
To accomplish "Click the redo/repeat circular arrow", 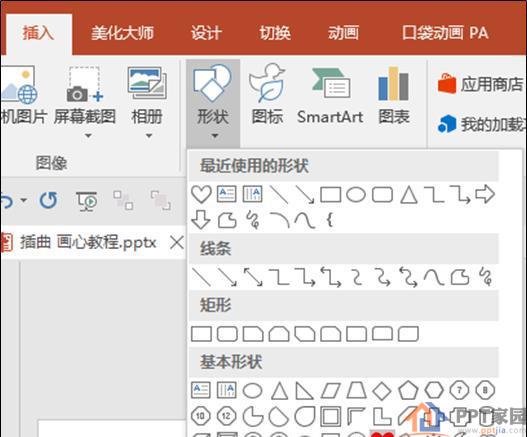I will [48, 201].
